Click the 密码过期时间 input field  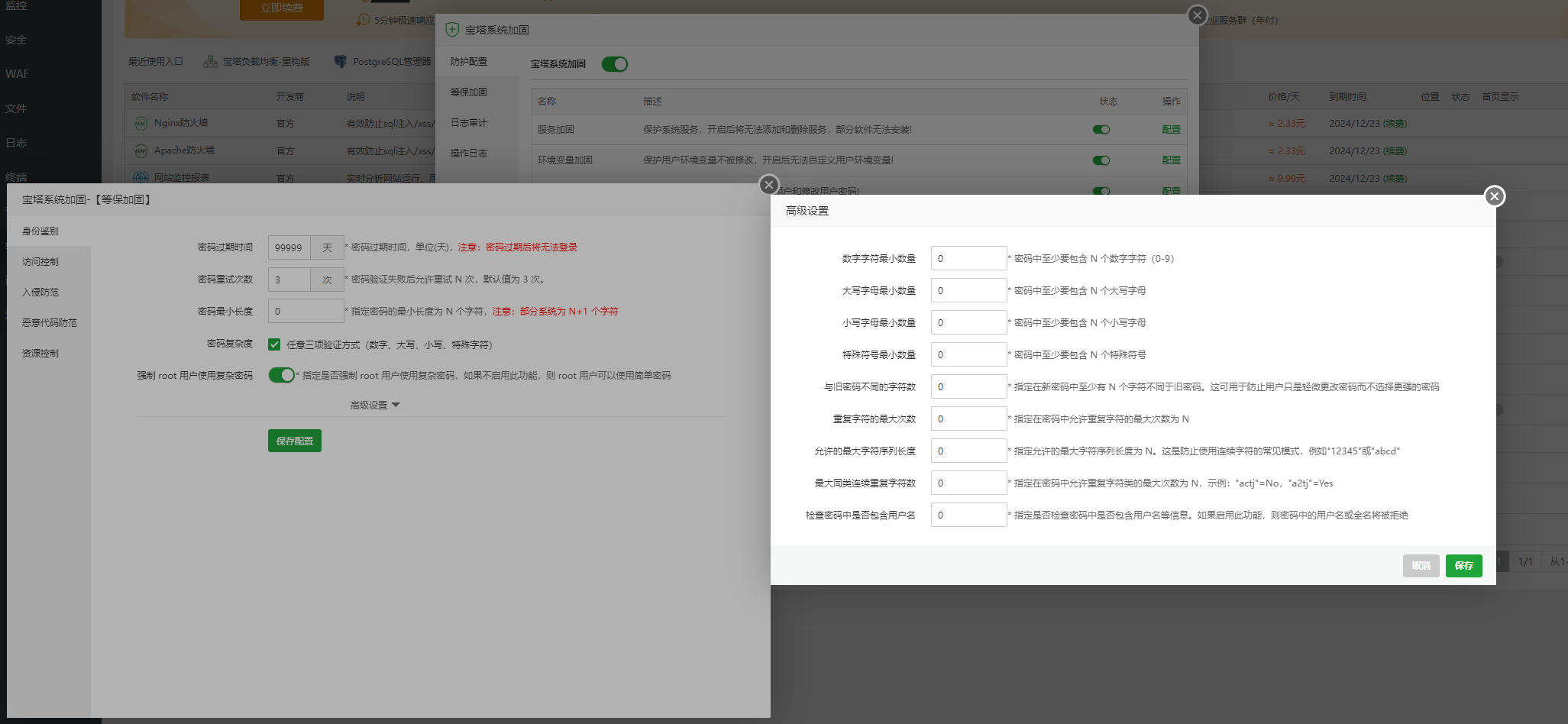coord(289,247)
